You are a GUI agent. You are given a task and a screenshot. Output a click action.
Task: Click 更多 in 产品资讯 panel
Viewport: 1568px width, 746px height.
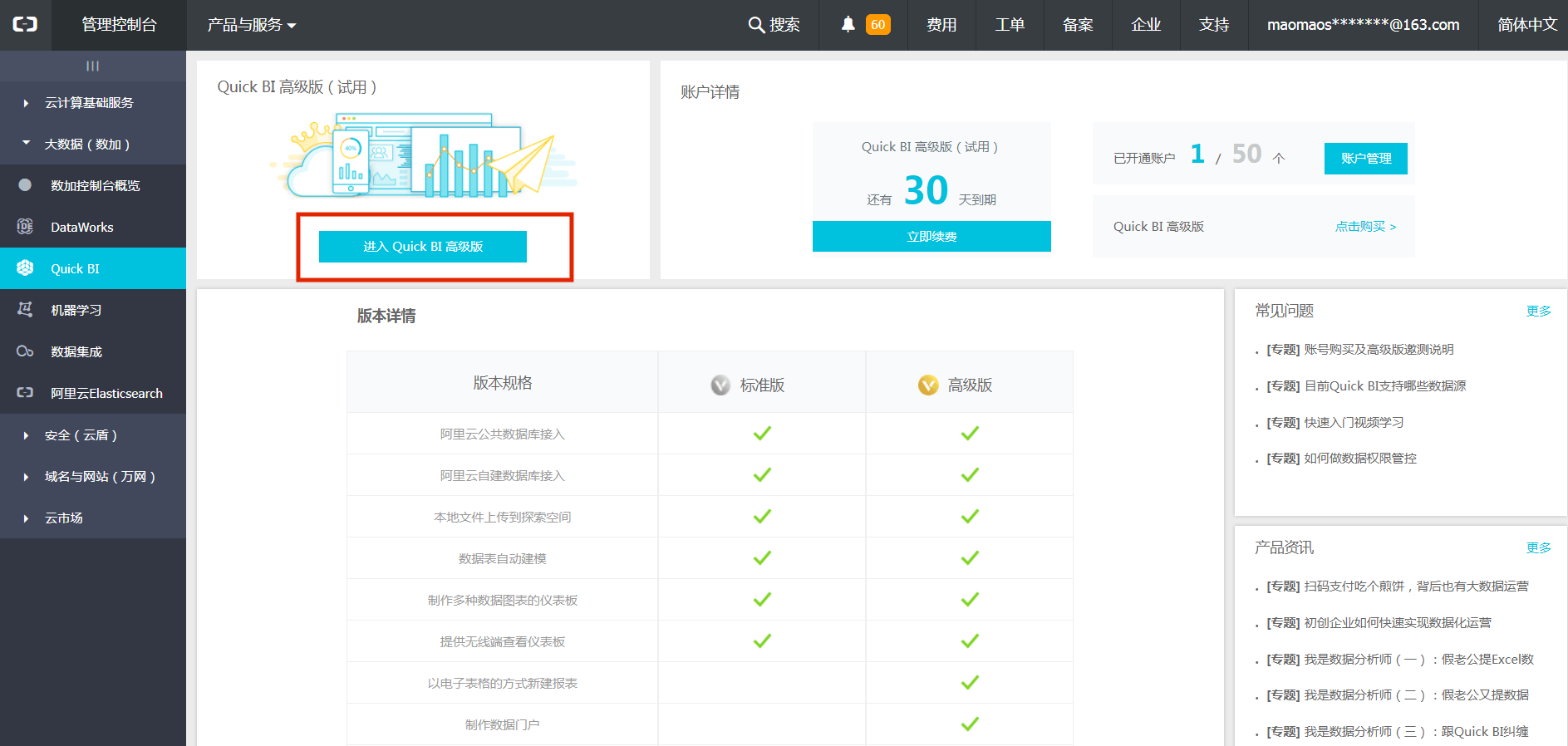click(1538, 547)
